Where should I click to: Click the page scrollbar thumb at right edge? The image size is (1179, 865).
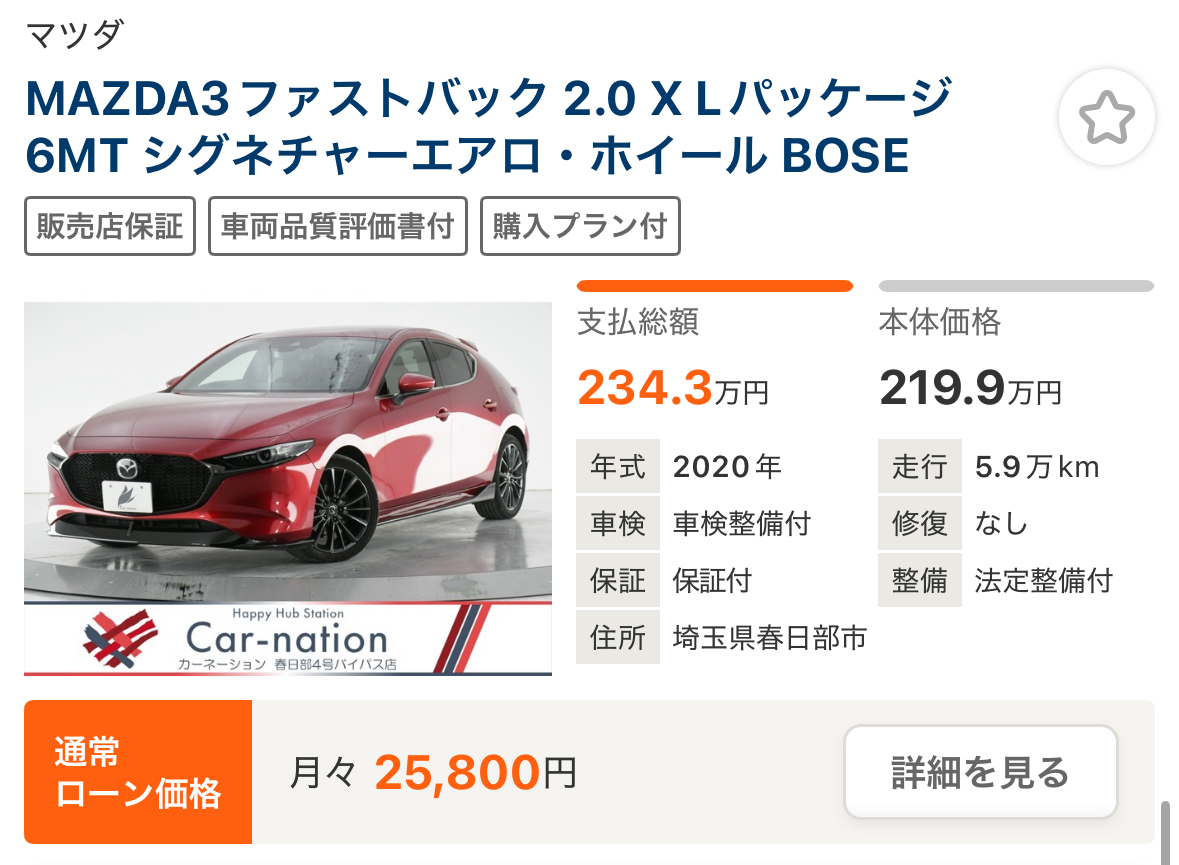pos(1165,833)
